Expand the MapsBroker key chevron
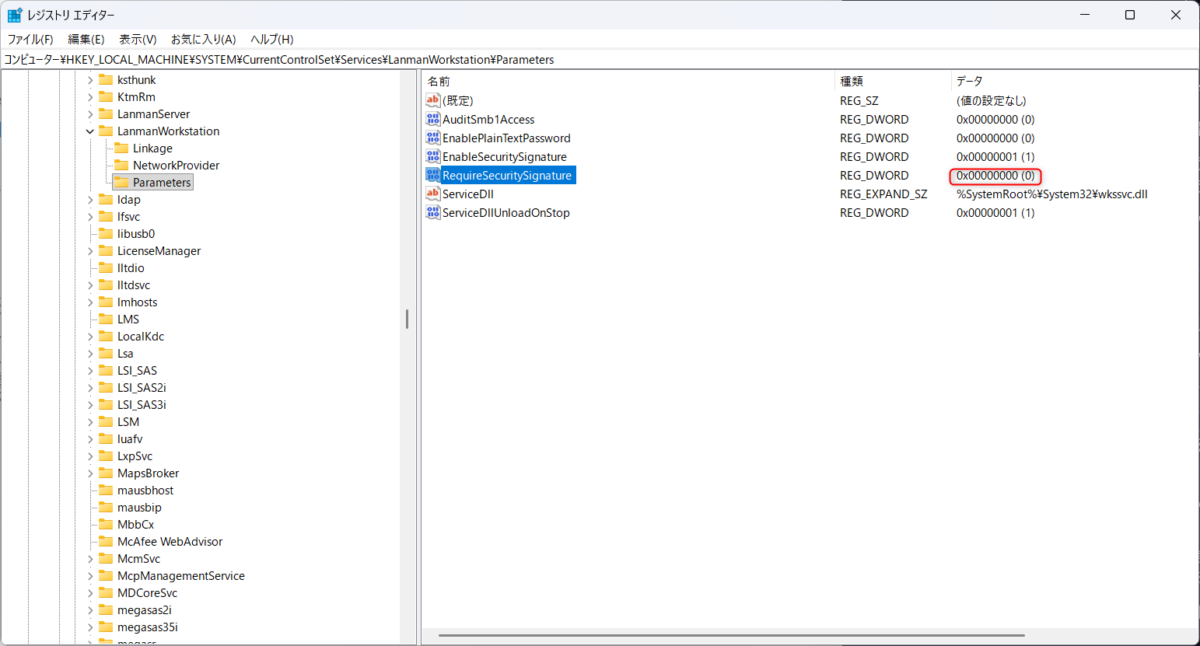Screen dimensions: 1200x646 point(90,473)
